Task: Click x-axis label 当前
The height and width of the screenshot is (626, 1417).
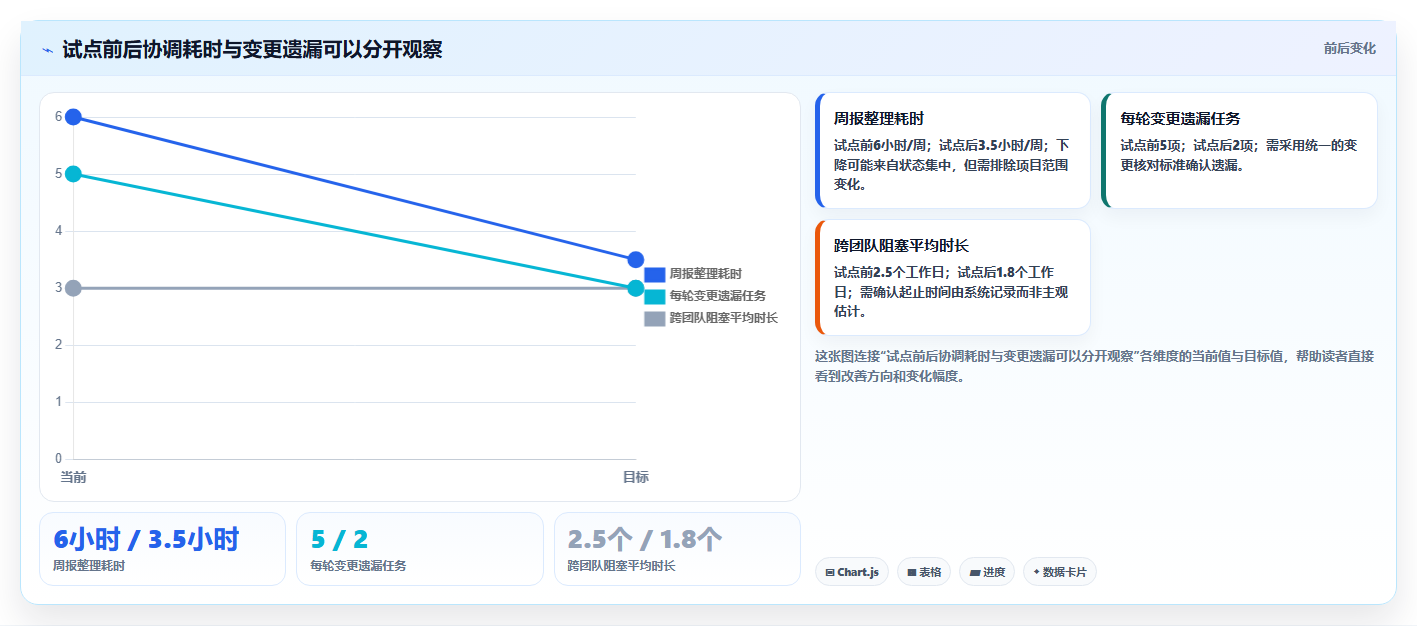Action: (x=73, y=477)
